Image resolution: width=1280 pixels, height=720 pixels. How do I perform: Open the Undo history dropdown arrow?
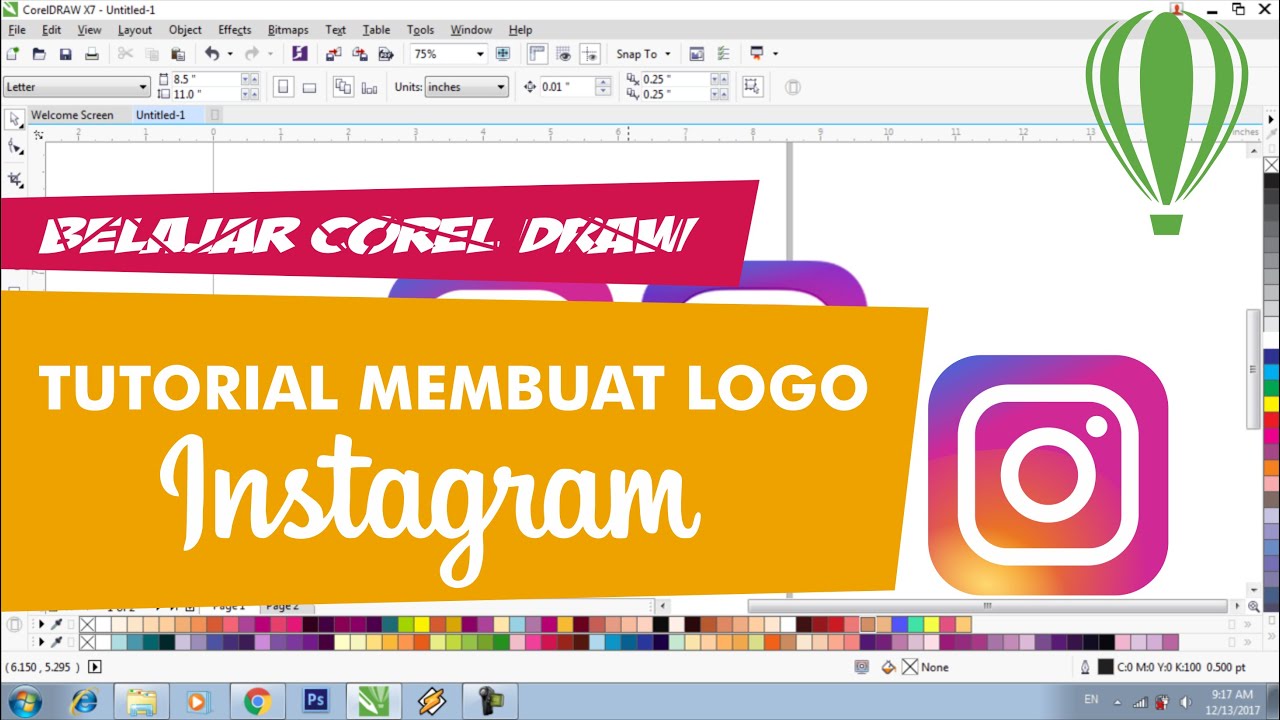tap(230, 54)
